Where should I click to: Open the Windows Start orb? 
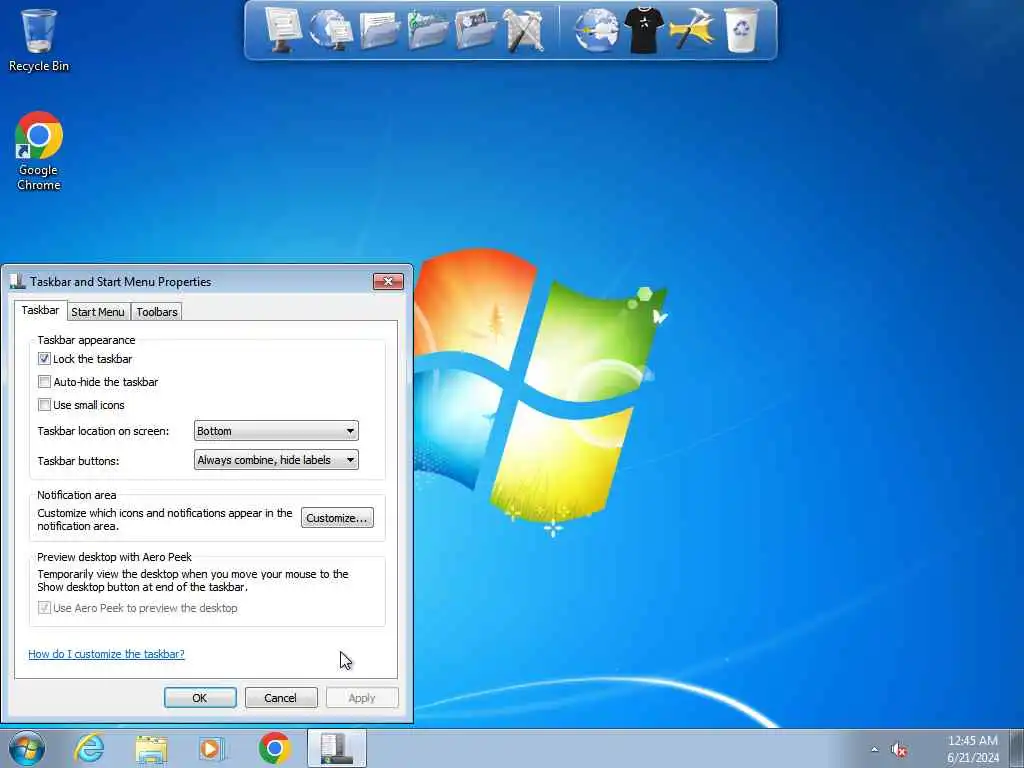coord(27,748)
